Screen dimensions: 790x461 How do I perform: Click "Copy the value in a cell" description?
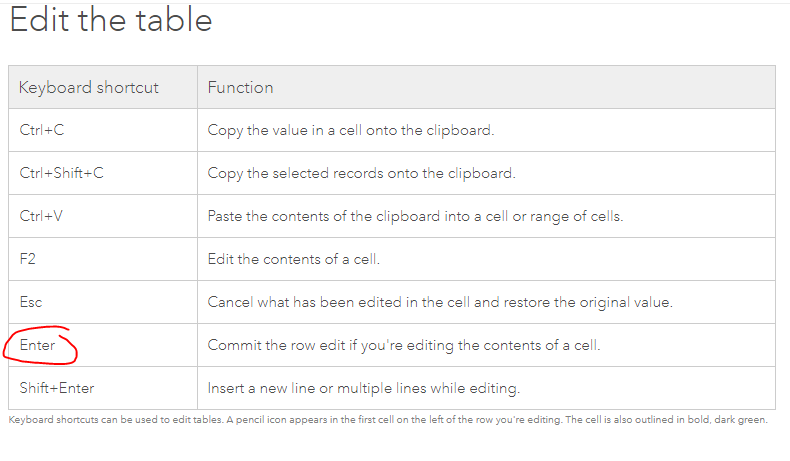click(x=350, y=130)
